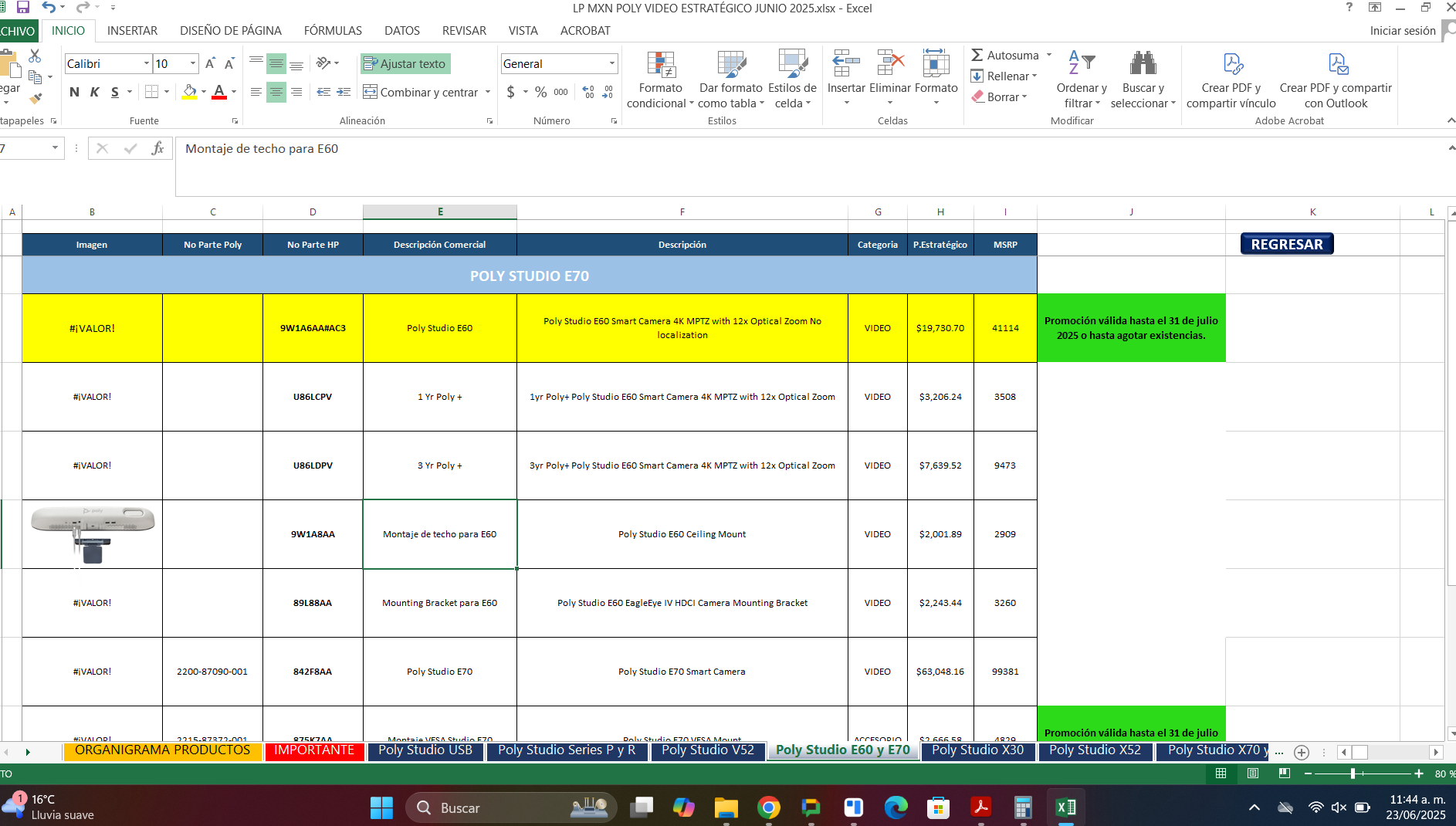Apply the cell borders icon

151,92
